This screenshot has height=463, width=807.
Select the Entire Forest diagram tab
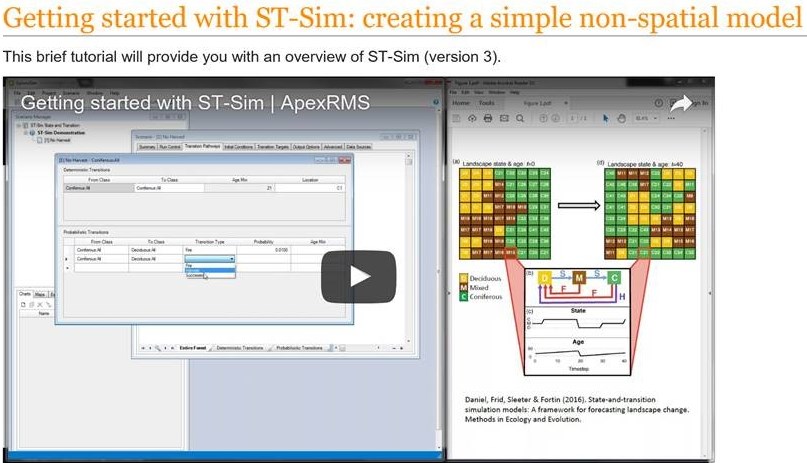click(x=192, y=348)
